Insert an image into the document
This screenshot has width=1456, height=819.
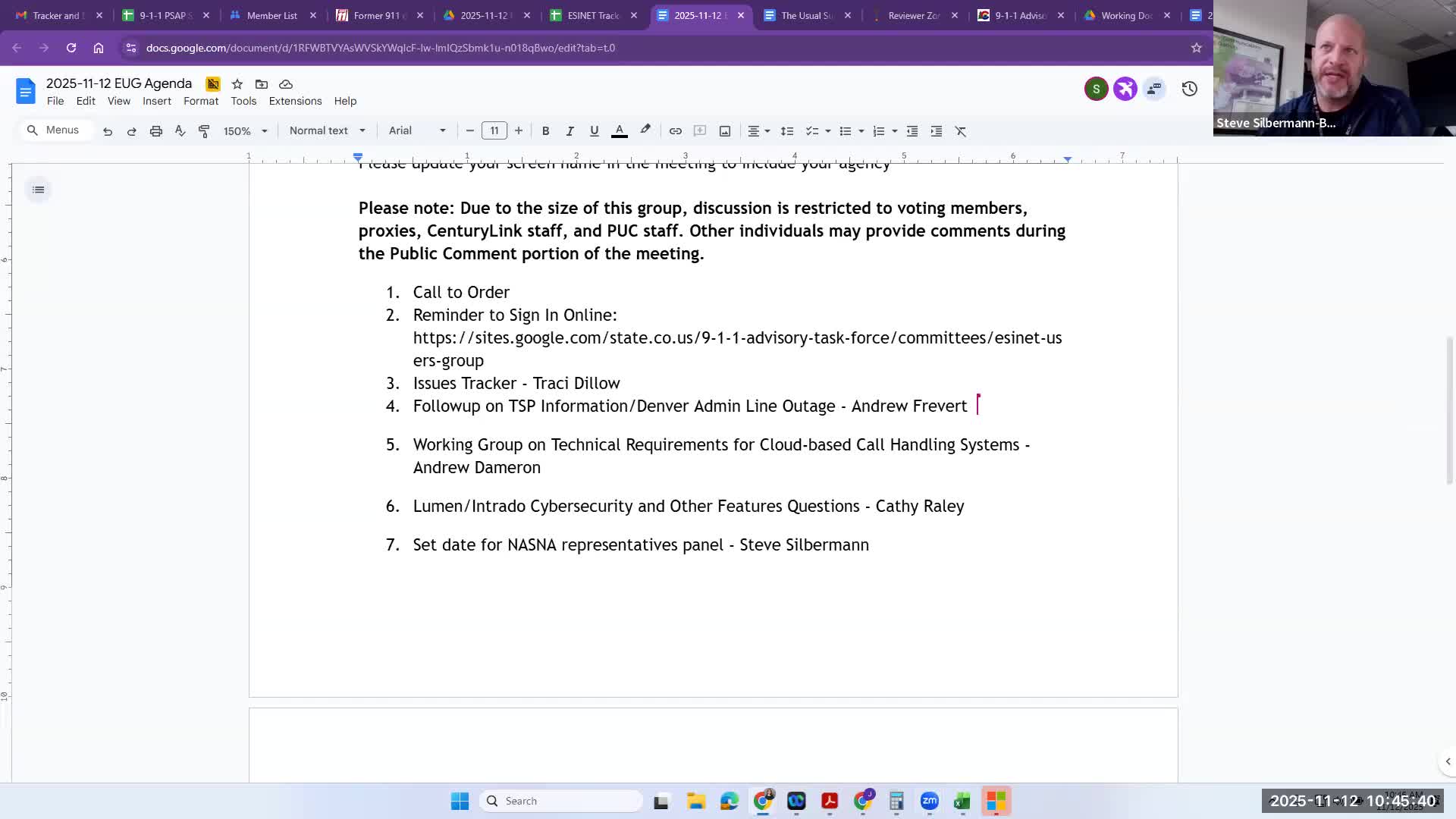click(724, 130)
